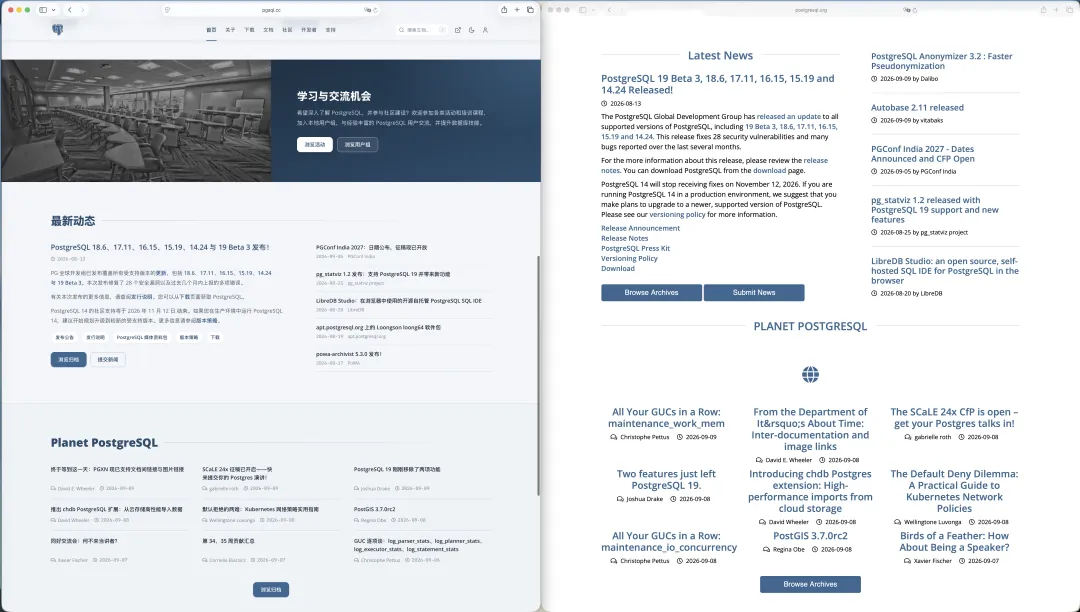
Task: Click the globe icon under PLANET POSTGRESQL
Action: pos(810,374)
